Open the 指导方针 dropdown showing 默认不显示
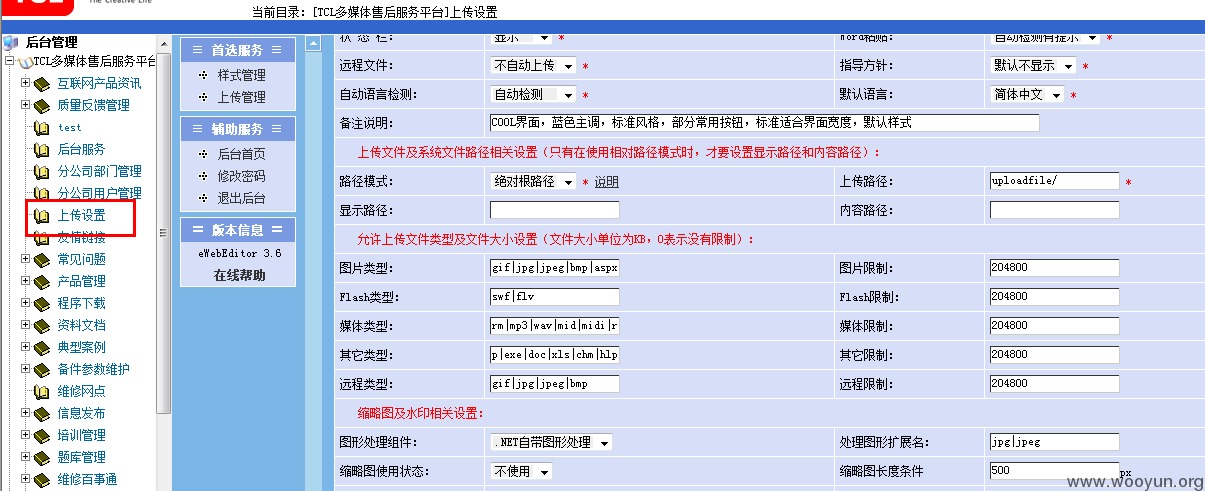This screenshot has height=491, width=1205. [1033, 66]
